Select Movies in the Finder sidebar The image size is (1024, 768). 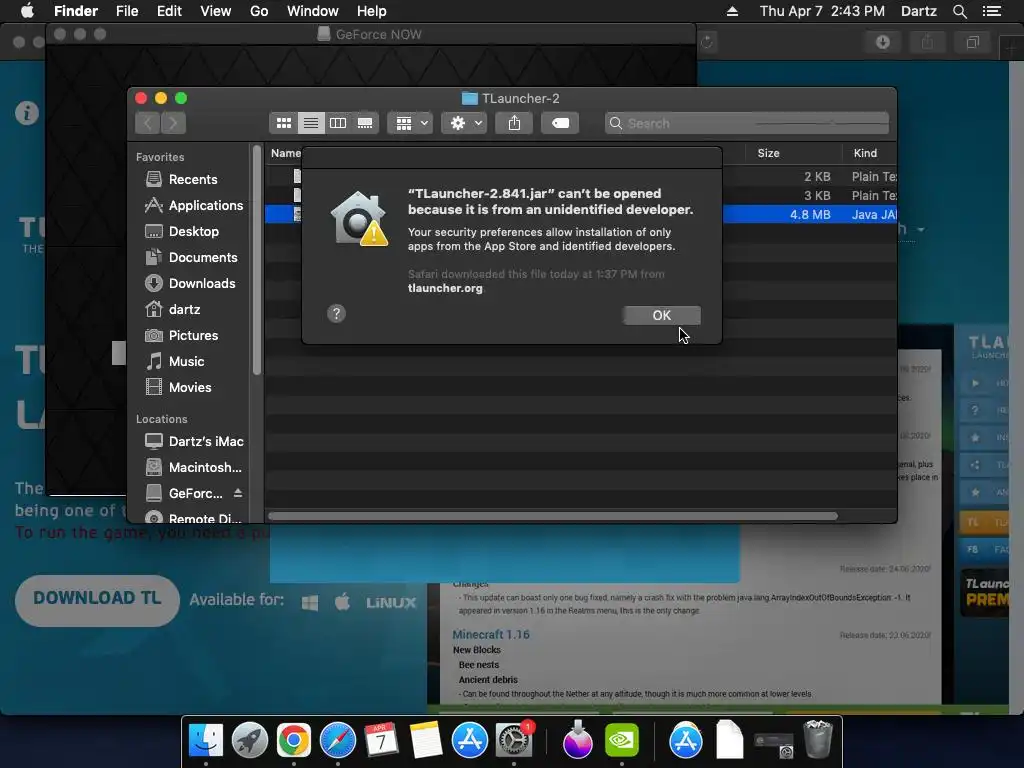(x=190, y=387)
